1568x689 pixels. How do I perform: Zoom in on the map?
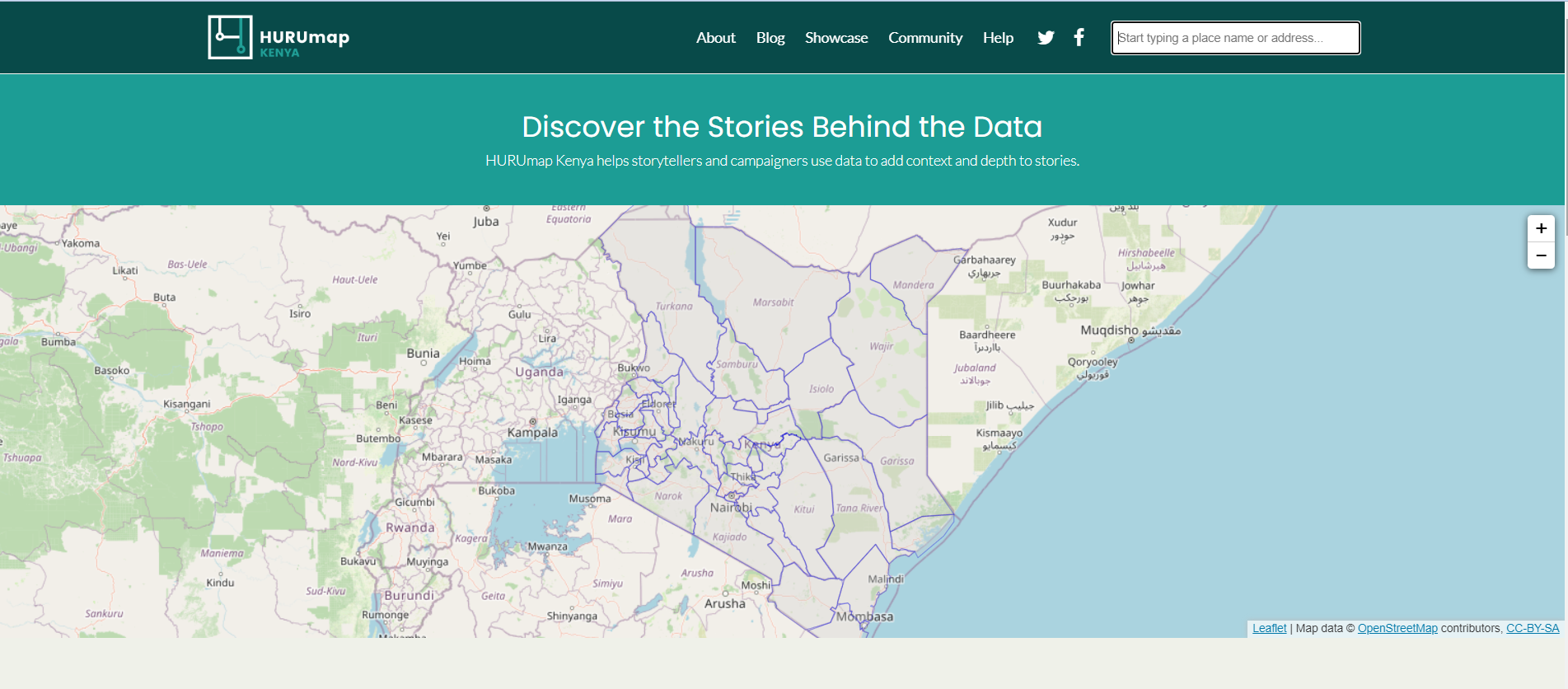(1540, 229)
